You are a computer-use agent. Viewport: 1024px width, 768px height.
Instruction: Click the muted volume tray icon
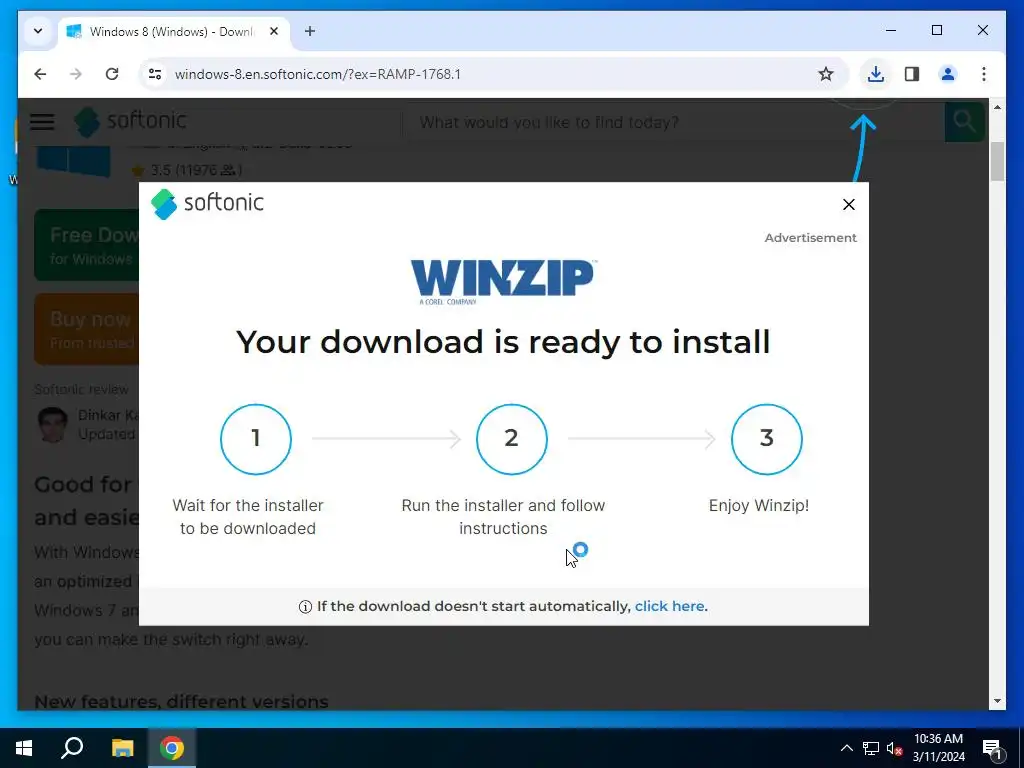click(x=894, y=748)
